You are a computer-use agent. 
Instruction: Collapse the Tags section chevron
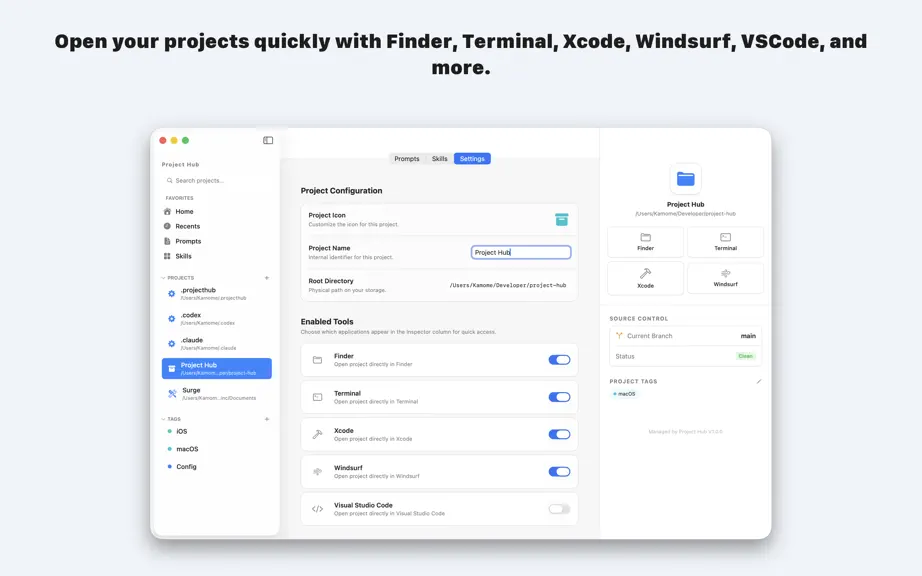click(163, 419)
